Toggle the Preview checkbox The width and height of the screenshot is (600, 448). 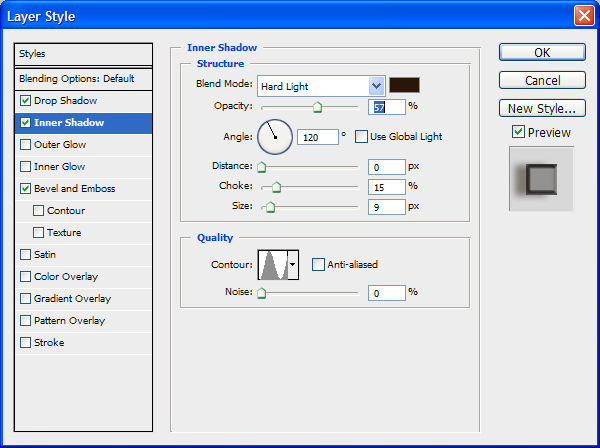tap(518, 132)
